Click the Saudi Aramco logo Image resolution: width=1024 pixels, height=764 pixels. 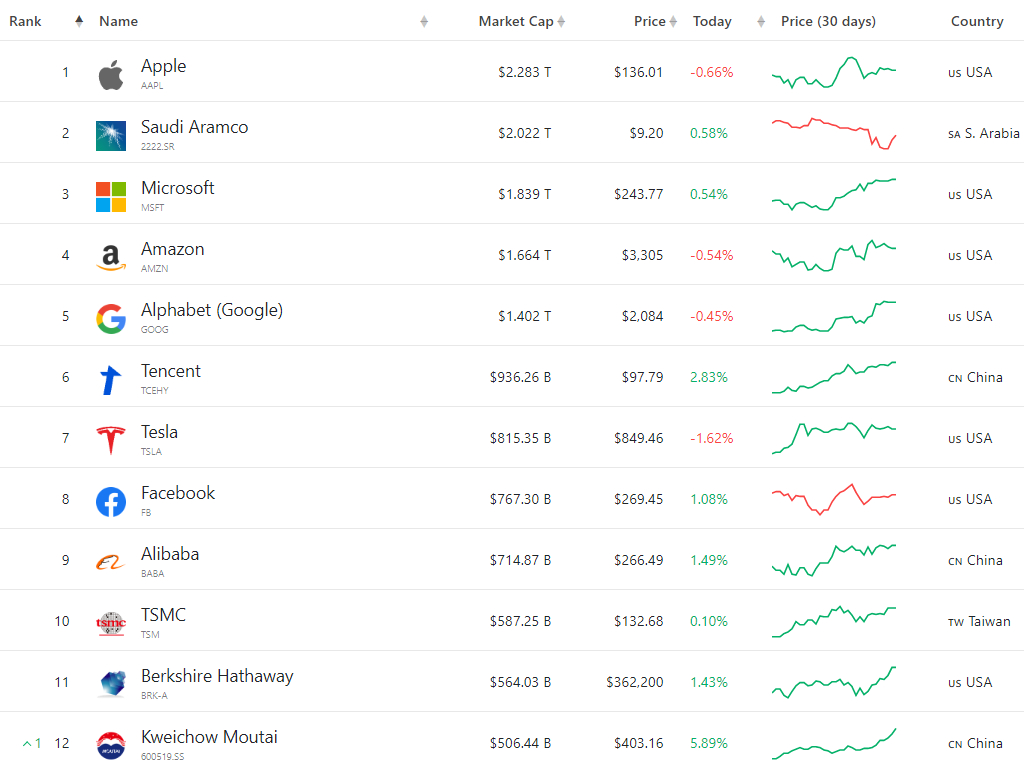coord(111,136)
